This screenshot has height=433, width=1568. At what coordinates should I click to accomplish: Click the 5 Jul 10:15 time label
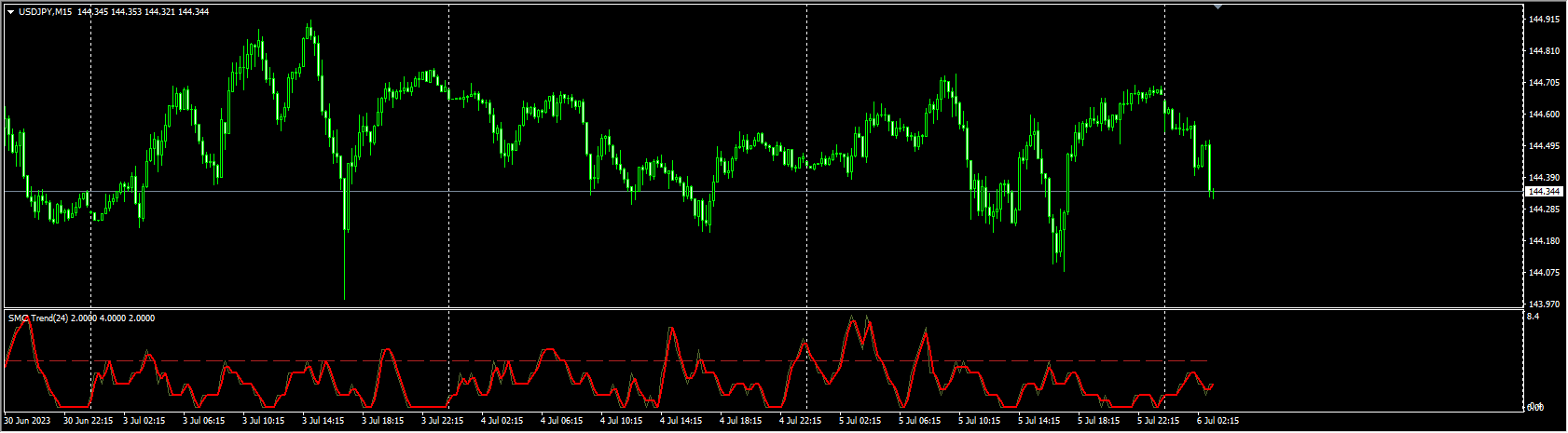(982, 421)
